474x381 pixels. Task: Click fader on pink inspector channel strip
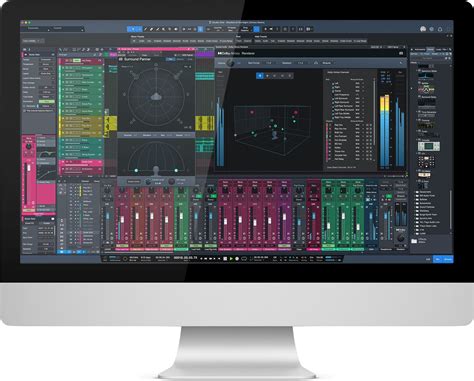tap(29, 168)
